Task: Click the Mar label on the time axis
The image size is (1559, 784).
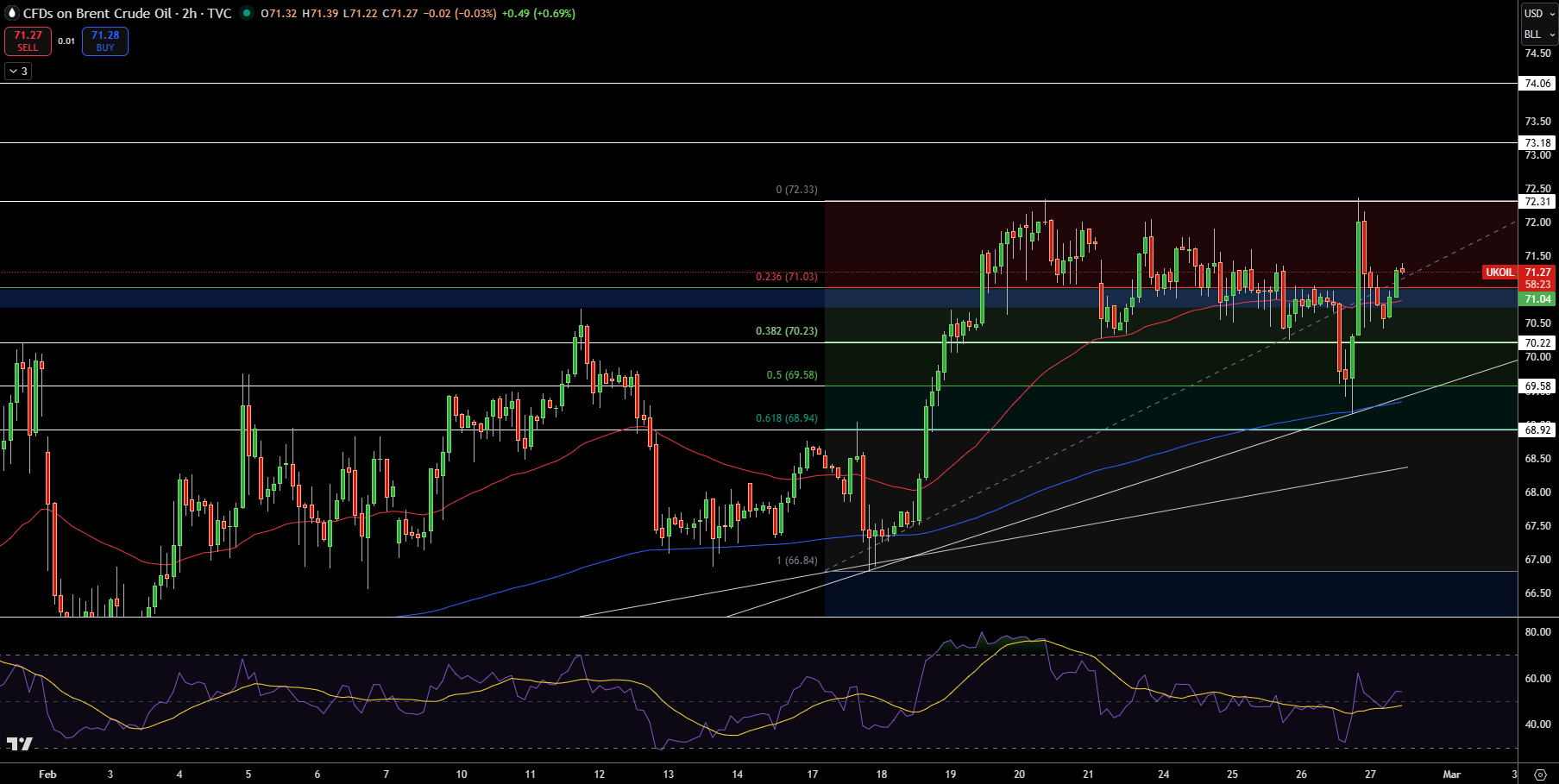Action: pyautogui.click(x=1452, y=775)
